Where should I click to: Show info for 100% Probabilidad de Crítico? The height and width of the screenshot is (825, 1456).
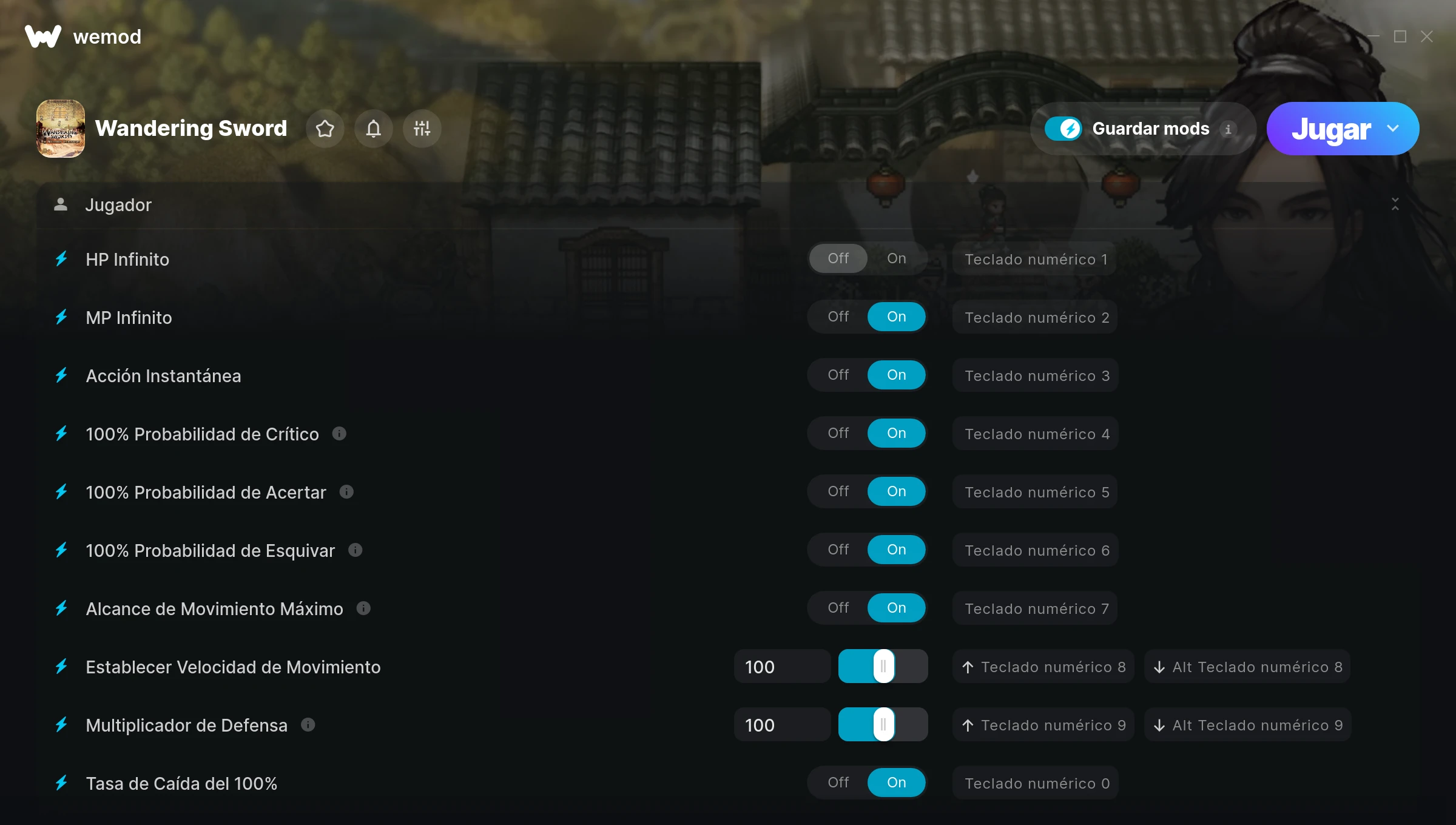(x=339, y=433)
